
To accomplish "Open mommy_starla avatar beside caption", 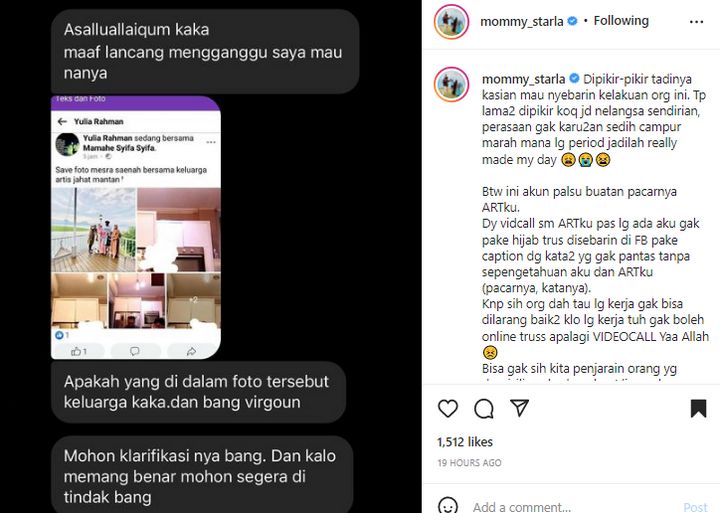I will click(451, 84).
